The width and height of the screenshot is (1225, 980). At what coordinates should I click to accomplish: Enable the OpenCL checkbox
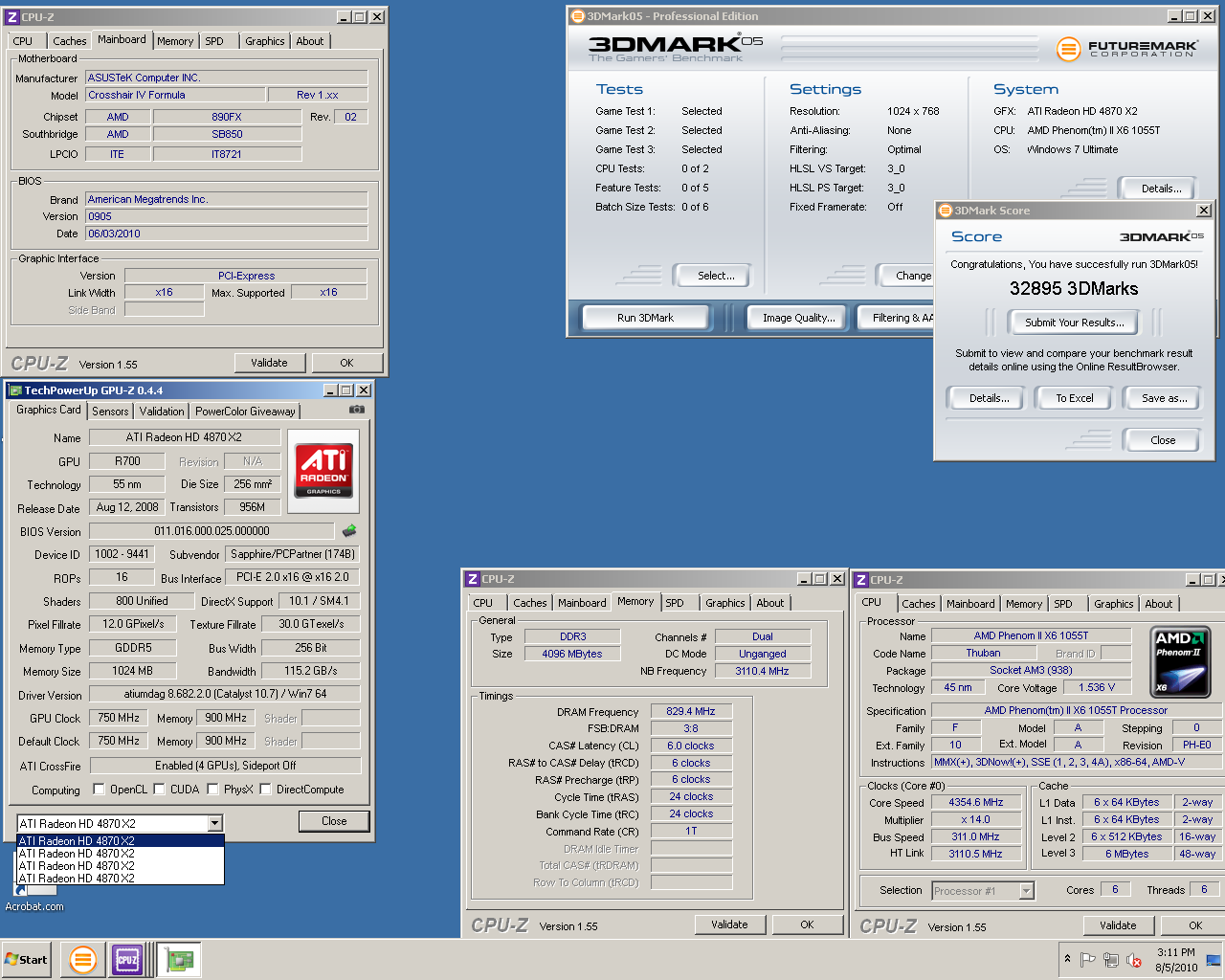coord(99,790)
